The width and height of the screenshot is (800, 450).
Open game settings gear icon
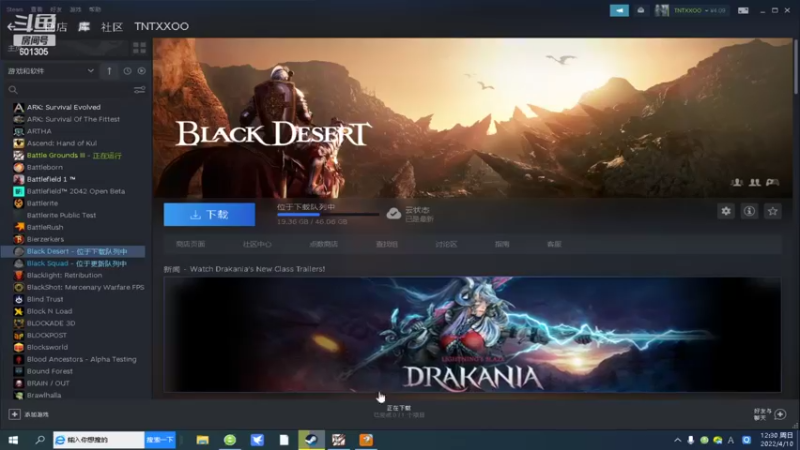(x=726, y=211)
